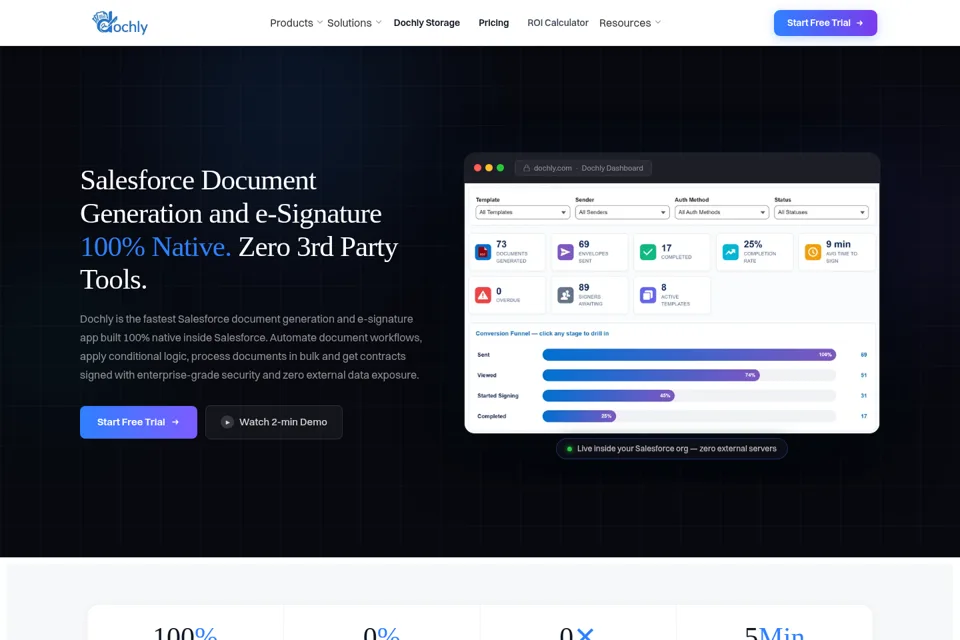This screenshot has width=960, height=640.
Task: Click the 9 min Avg Time card
Action: (x=837, y=252)
